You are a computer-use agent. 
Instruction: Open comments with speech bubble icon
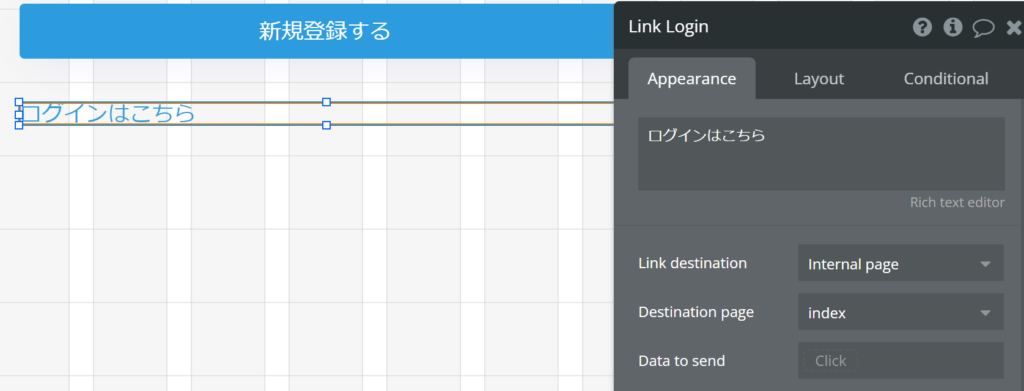click(984, 28)
